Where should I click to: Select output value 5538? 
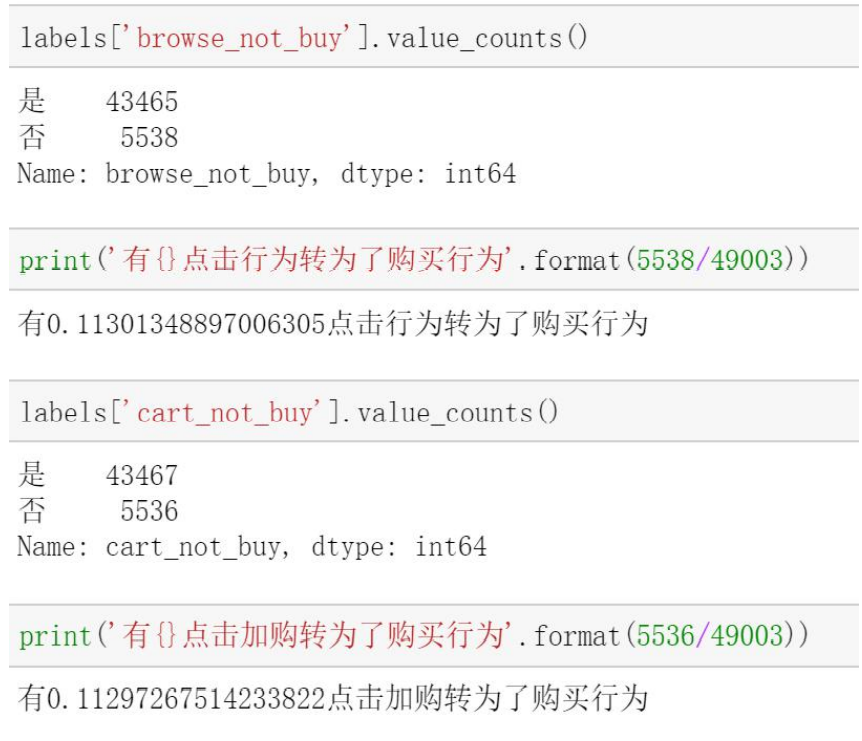[150, 137]
